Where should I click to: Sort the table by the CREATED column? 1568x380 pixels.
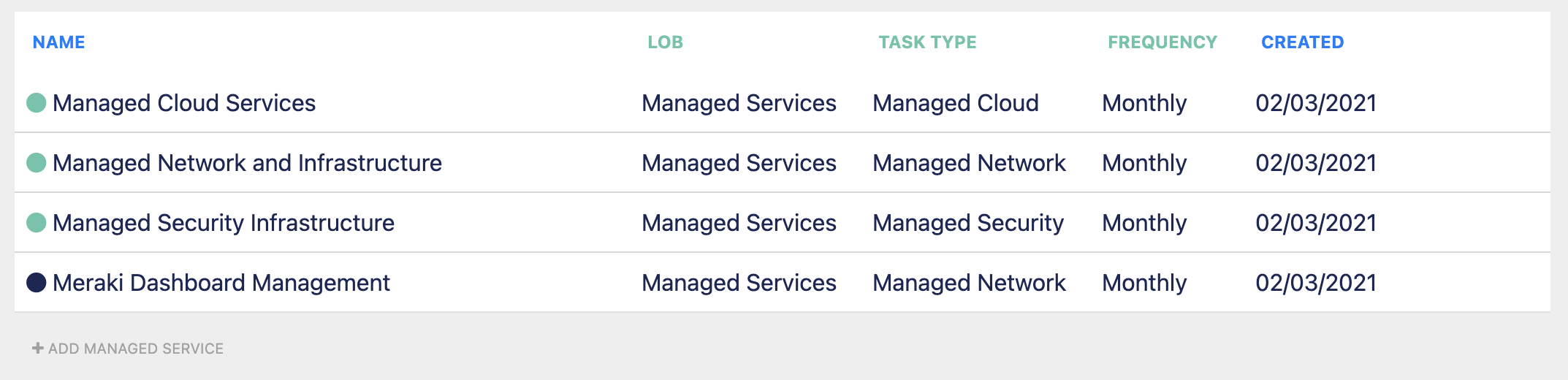coord(1303,42)
